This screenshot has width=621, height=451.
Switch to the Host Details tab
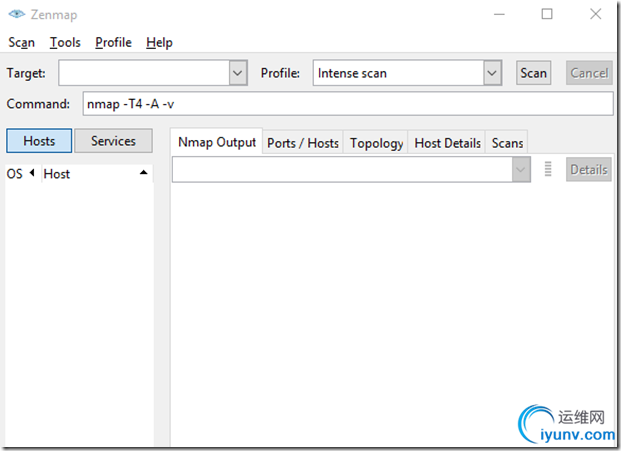447,143
